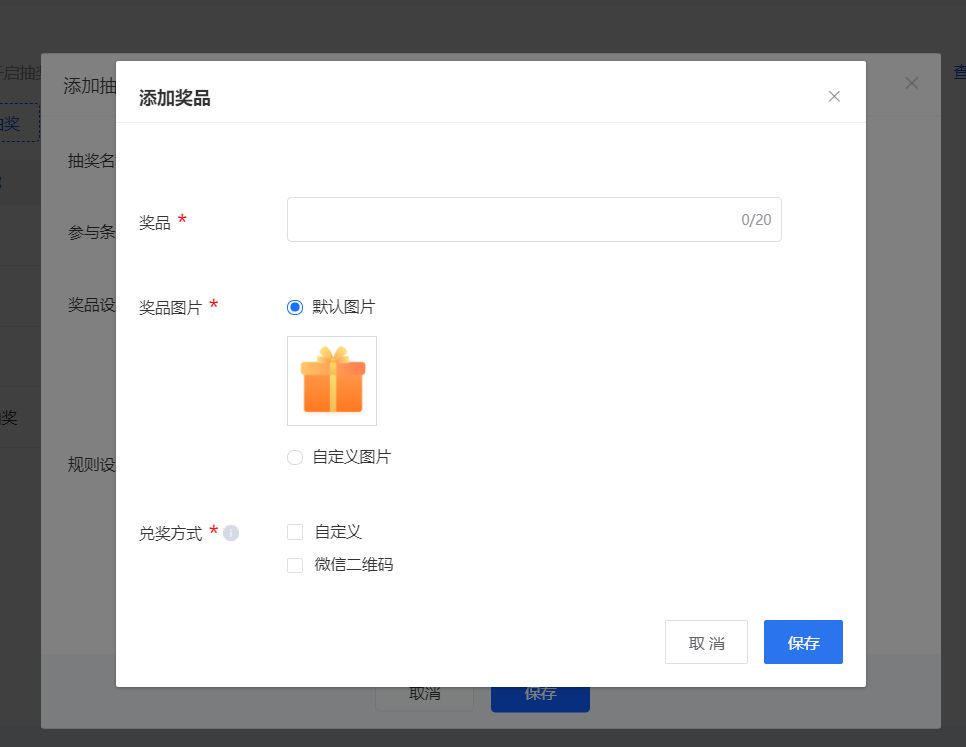Click the 微信二维码 label text

tap(354, 565)
